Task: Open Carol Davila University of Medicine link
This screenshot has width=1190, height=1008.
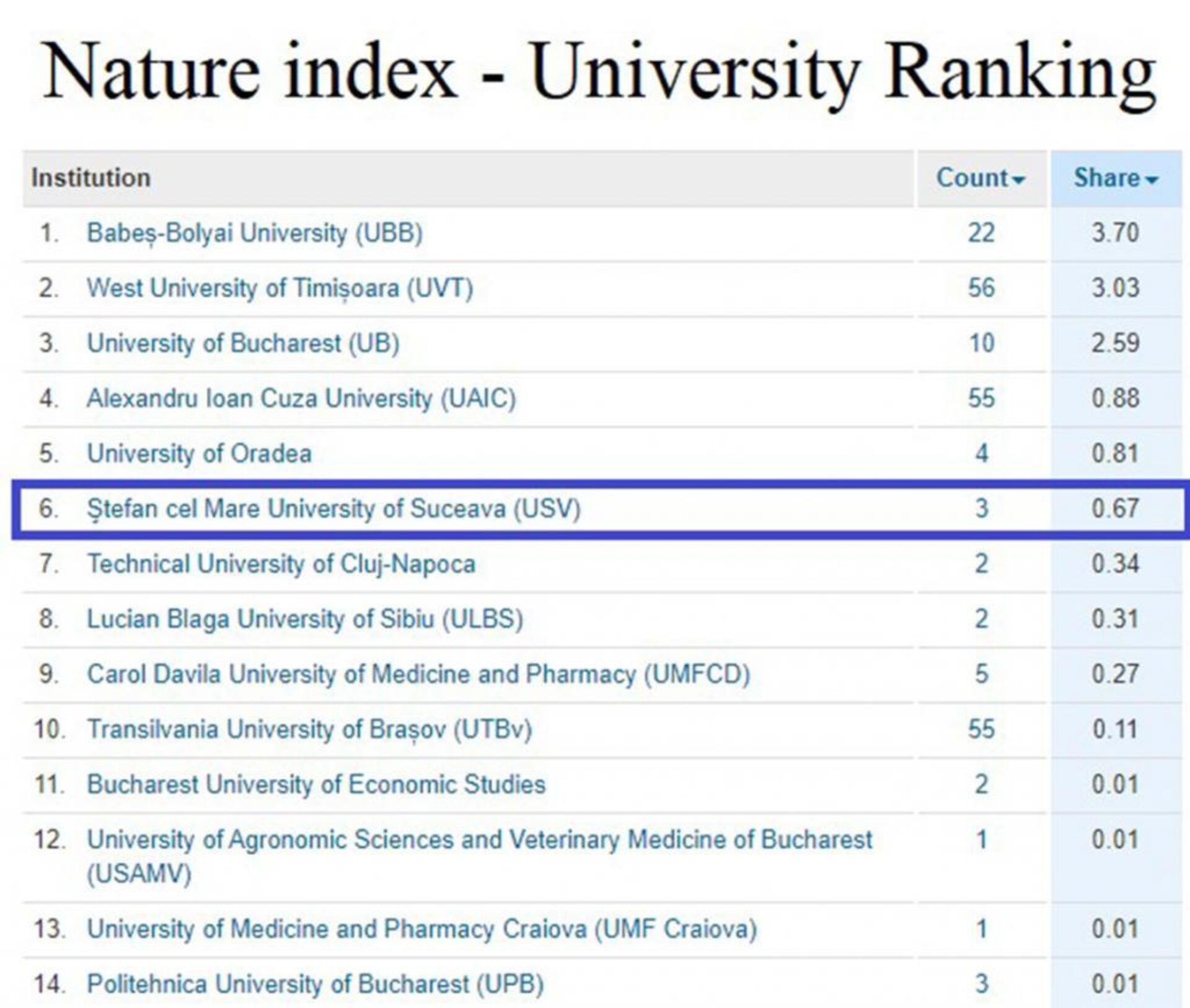Action: pyautogui.click(x=418, y=674)
